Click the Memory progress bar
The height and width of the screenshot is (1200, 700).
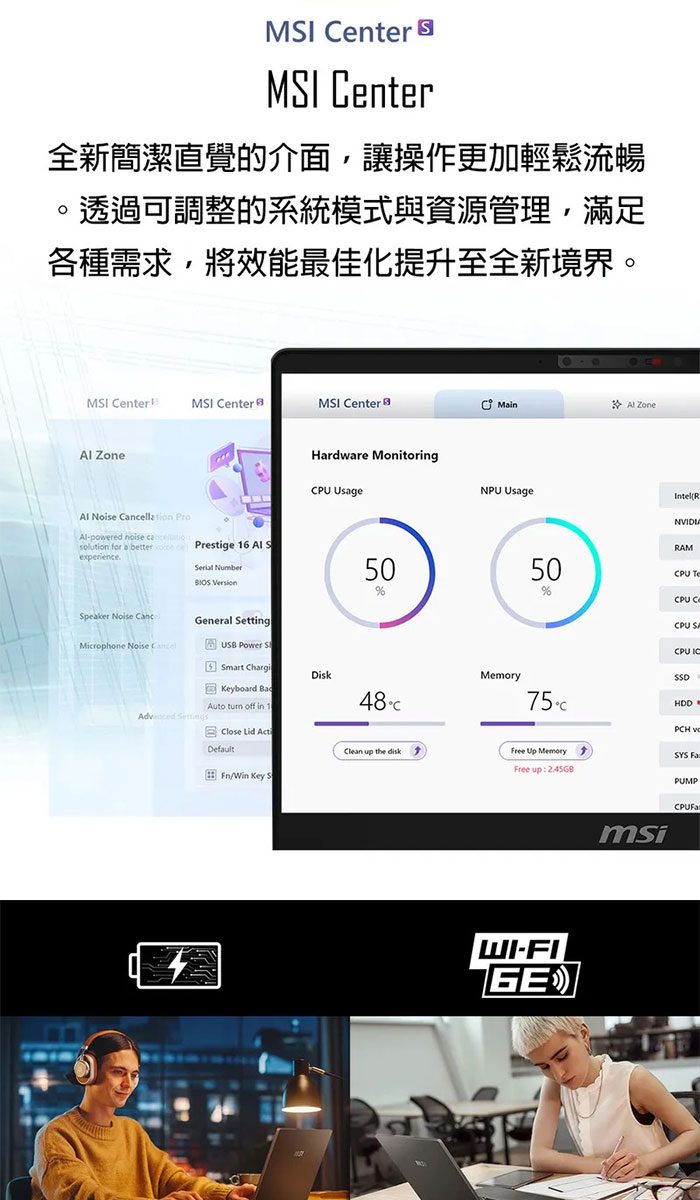tap(545, 723)
